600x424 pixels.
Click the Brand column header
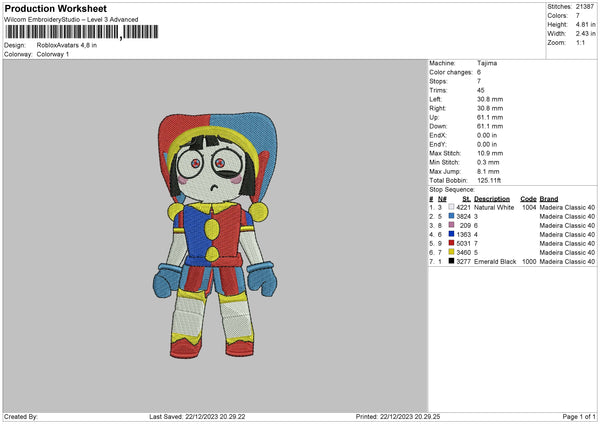549,199
